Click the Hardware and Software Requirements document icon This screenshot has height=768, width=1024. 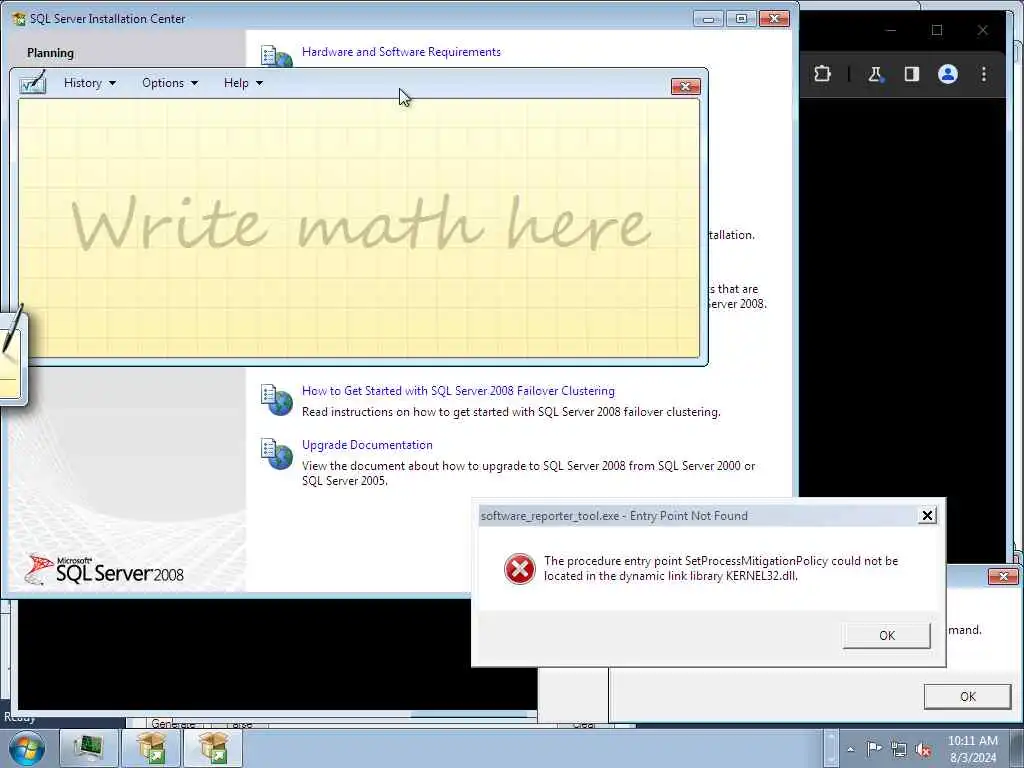click(x=276, y=56)
